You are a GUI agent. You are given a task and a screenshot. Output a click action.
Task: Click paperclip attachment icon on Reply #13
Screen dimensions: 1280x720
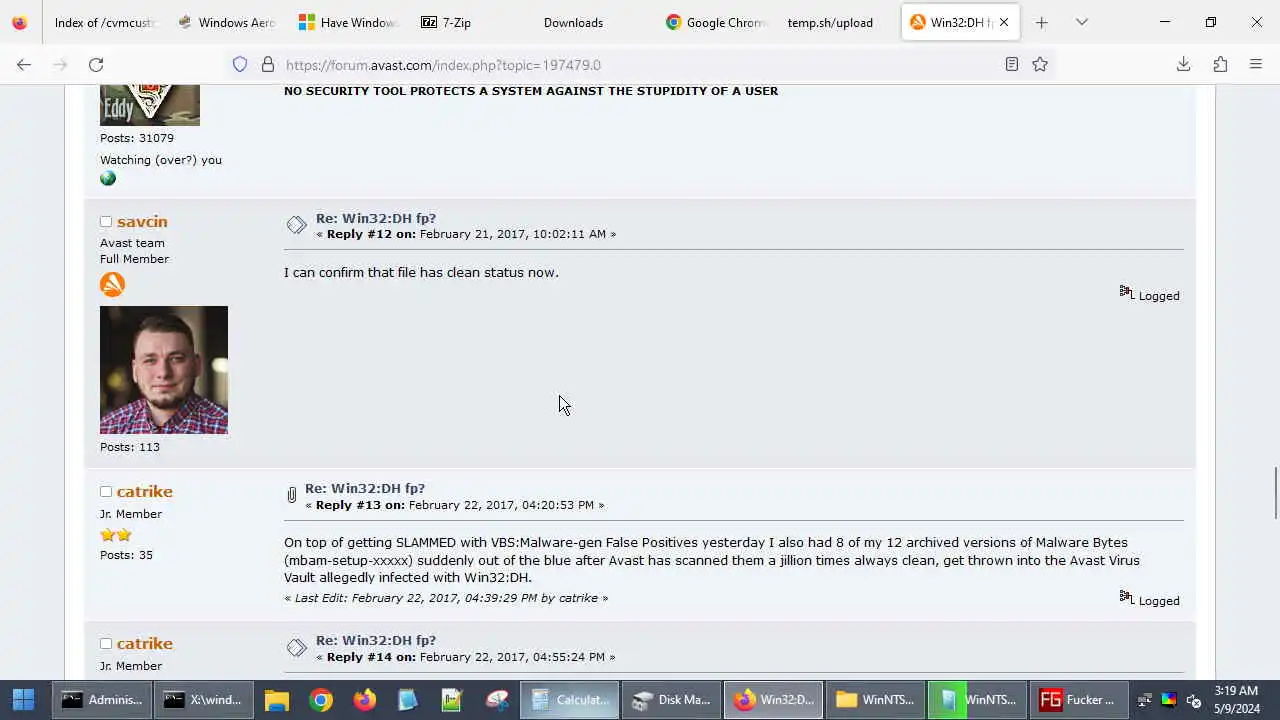tap(291, 495)
